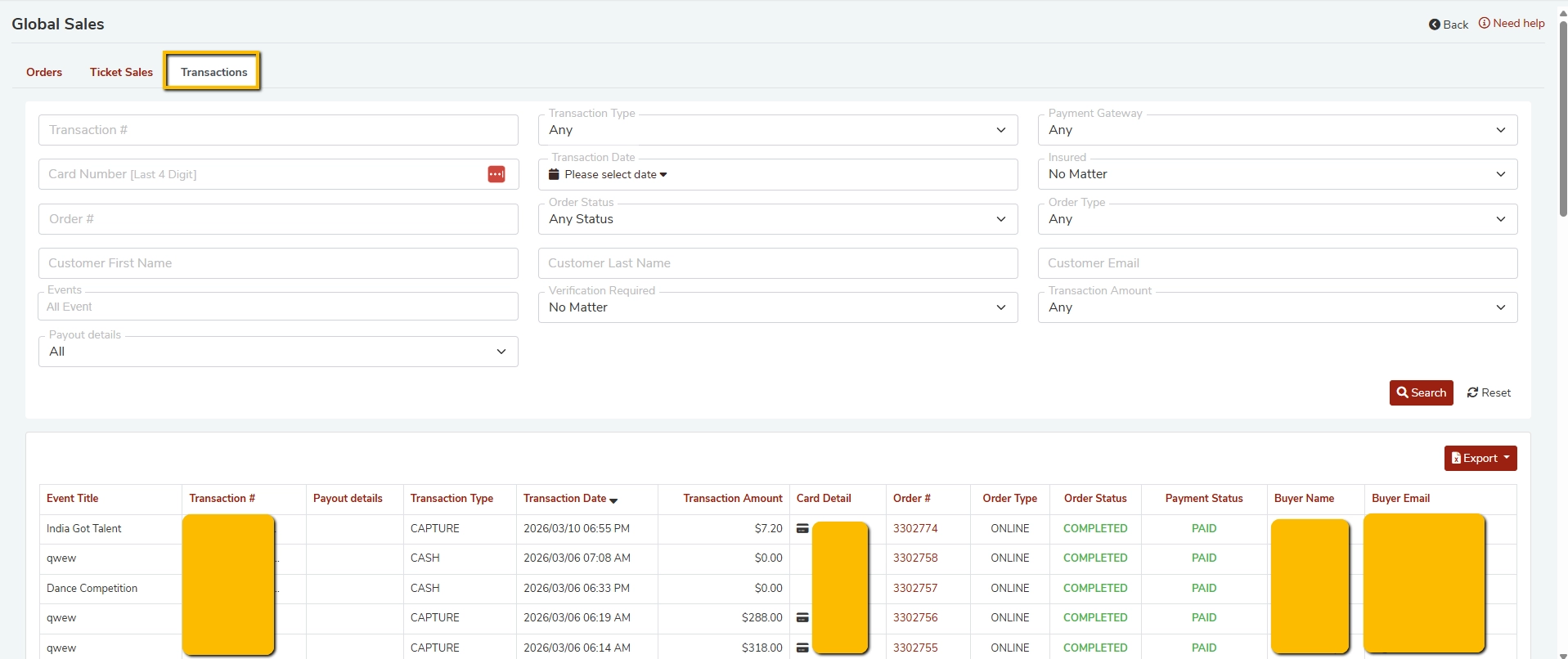Open order 3302755 link
Screen dimensions: 1568x659
[x=915, y=648]
